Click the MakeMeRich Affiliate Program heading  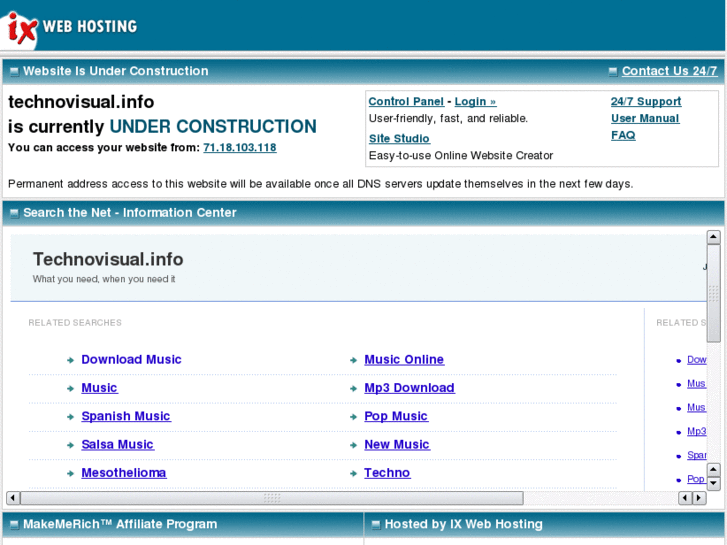coord(120,524)
